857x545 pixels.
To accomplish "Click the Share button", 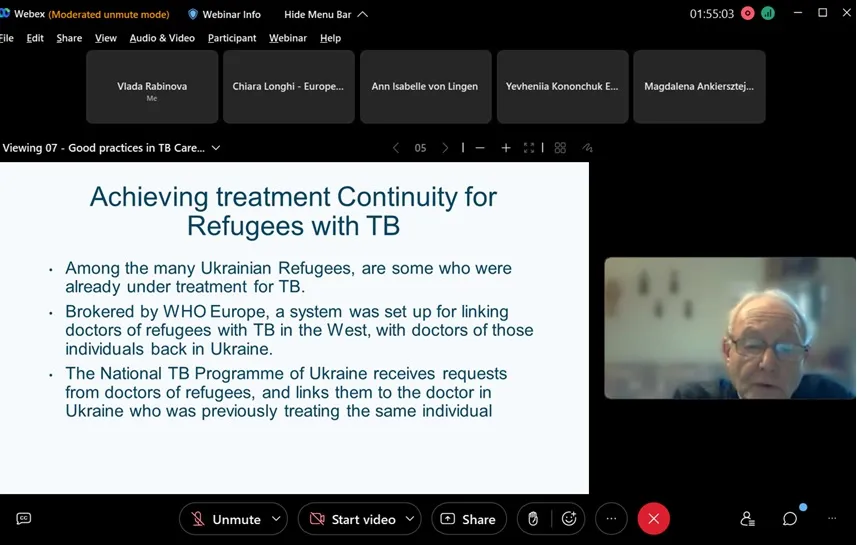I will click(x=469, y=519).
